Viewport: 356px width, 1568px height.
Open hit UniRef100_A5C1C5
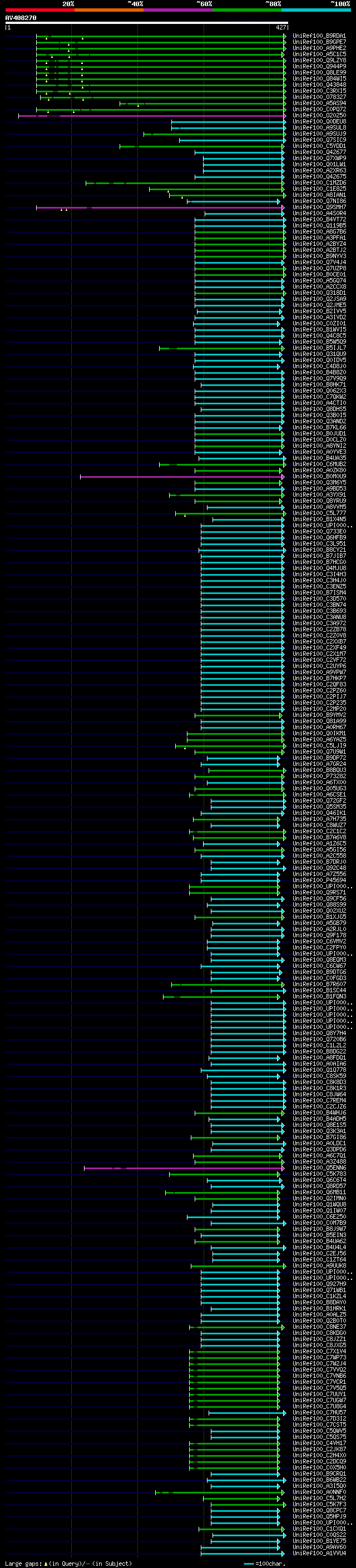coord(319,54)
